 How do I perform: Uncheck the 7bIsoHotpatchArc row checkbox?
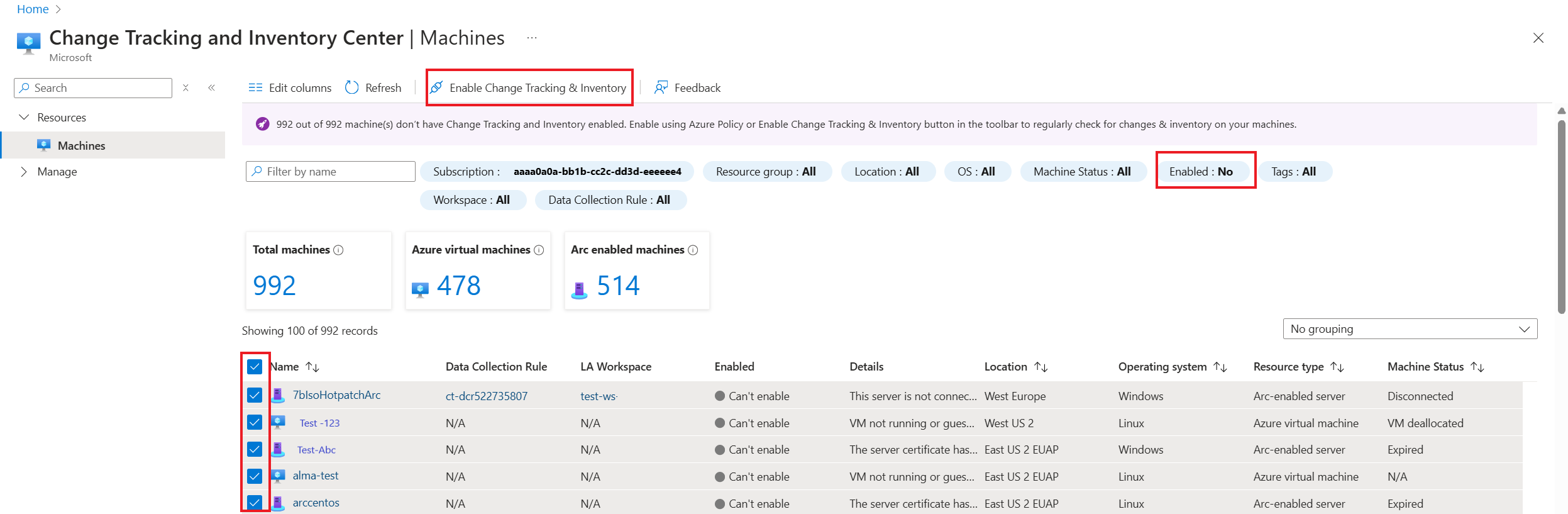coord(255,395)
